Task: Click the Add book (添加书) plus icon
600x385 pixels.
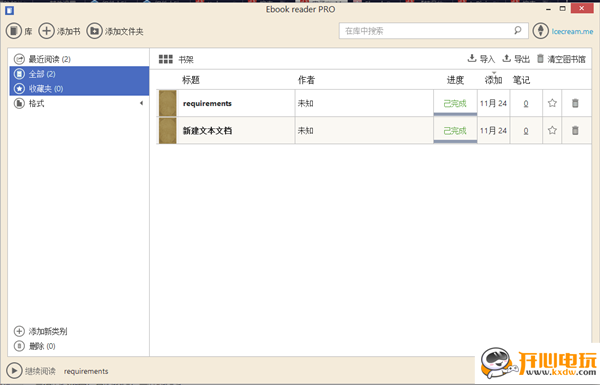Action: click(46, 31)
